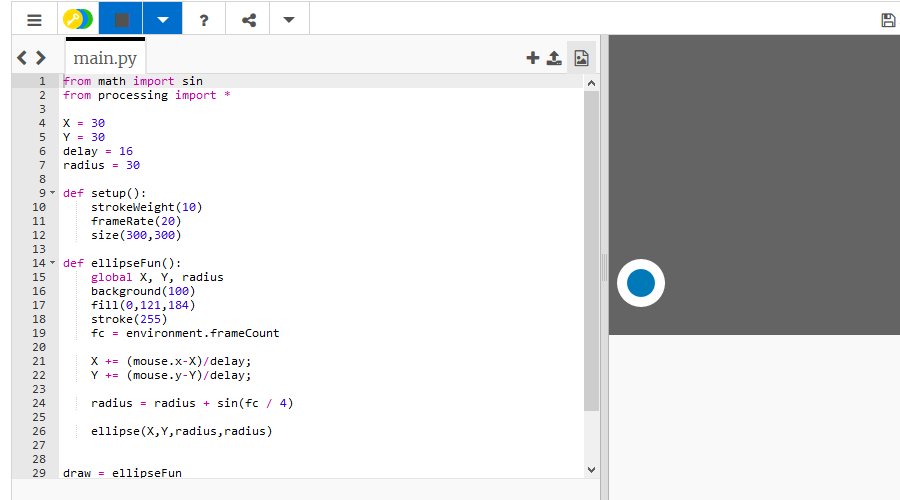Click the line "Y += (mouse.y-Y)/delay;"
900x500 pixels.
pos(171,375)
